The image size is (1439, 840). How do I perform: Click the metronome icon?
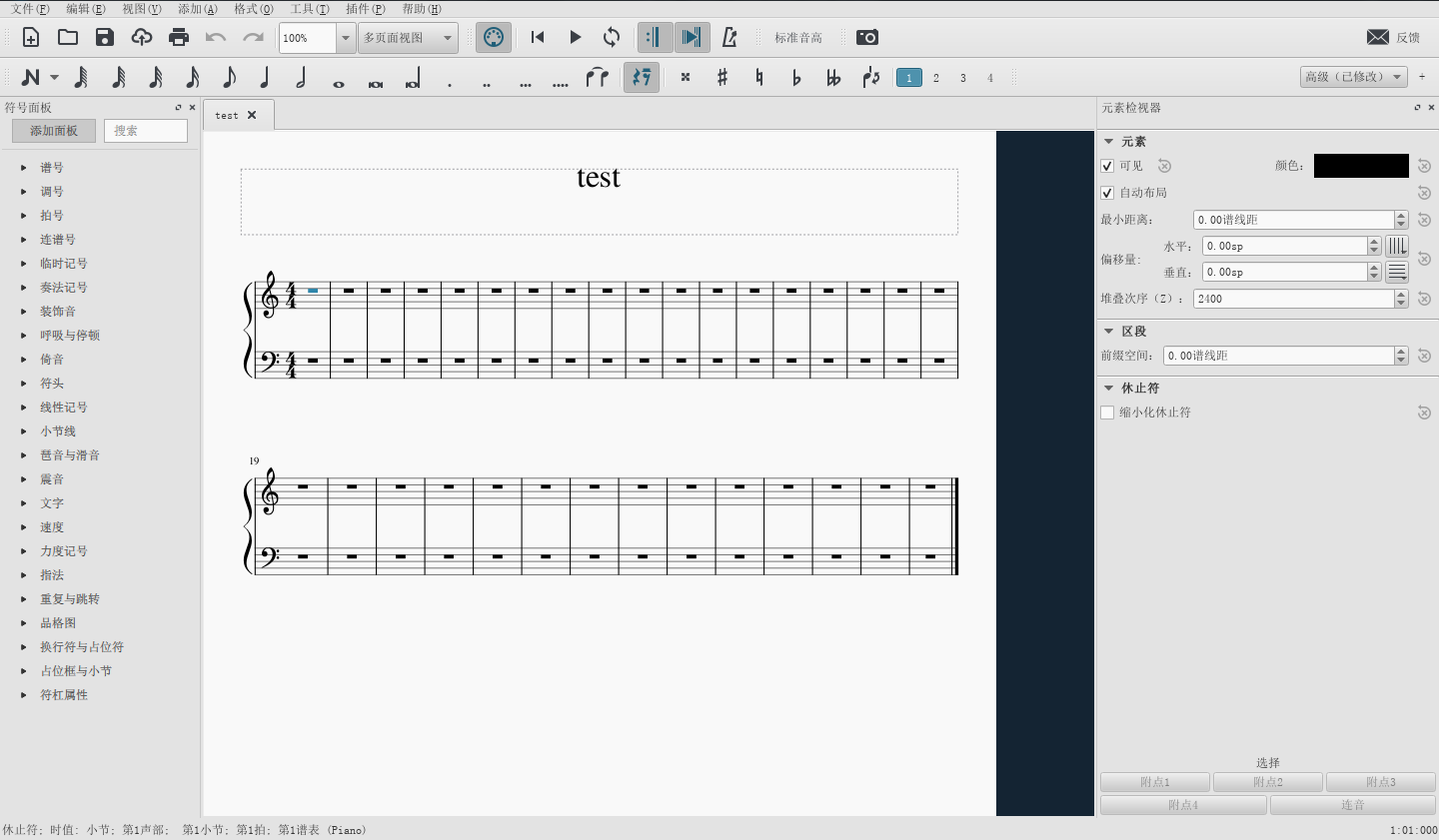pos(729,37)
